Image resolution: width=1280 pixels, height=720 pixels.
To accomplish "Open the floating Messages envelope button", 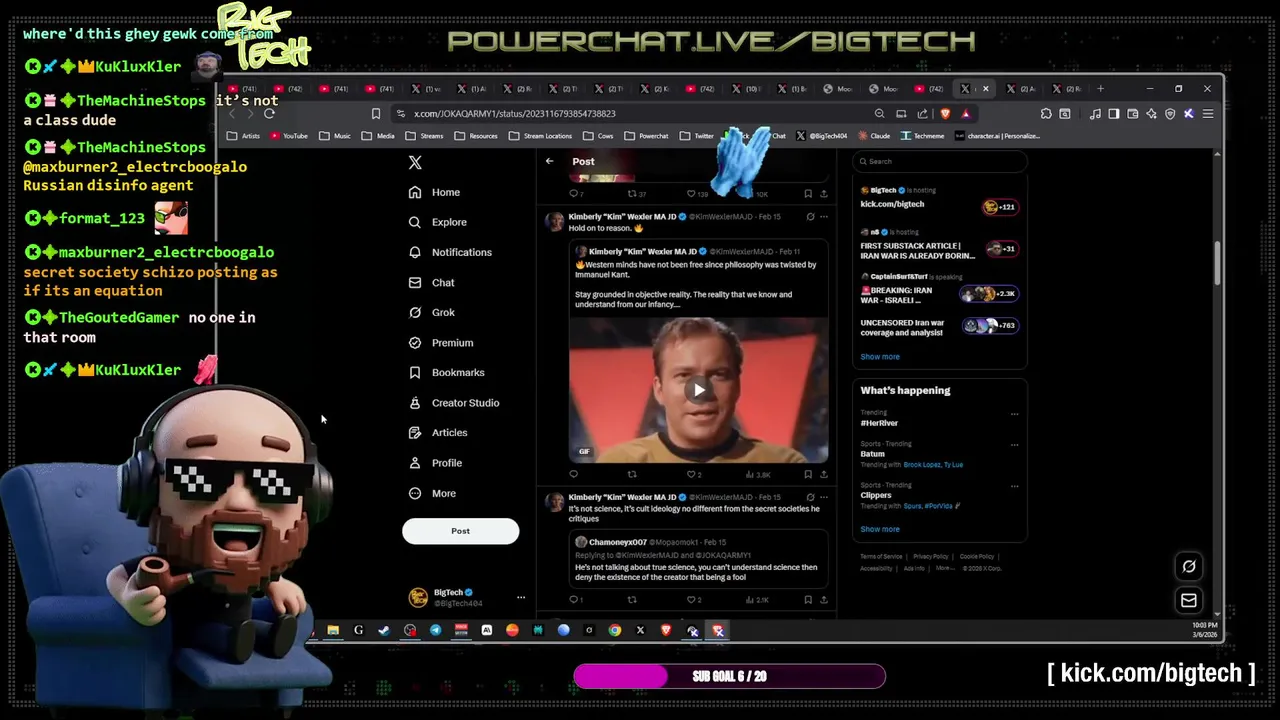I will (1189, 601).
